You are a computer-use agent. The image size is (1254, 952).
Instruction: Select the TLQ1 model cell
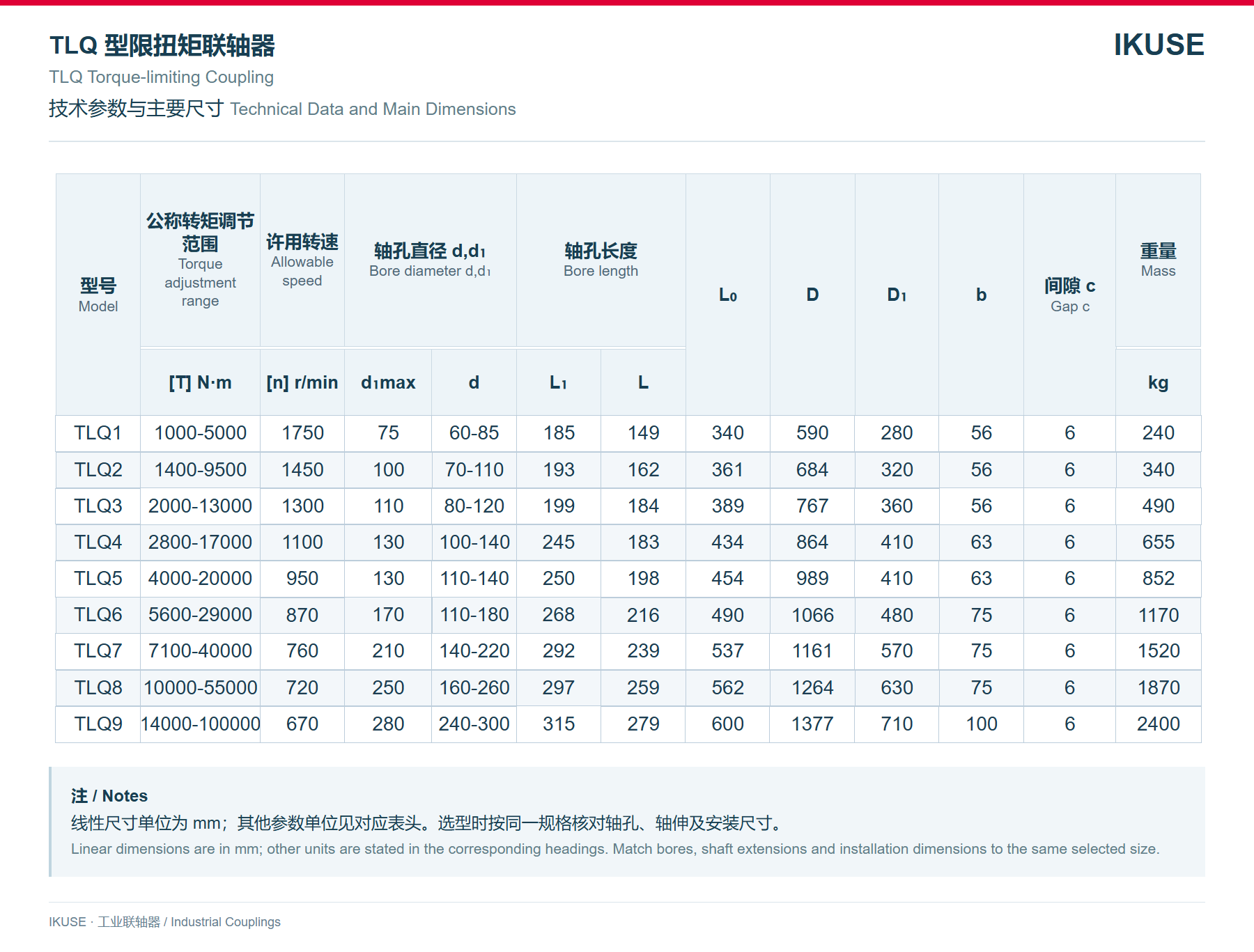tap(98, 433)
